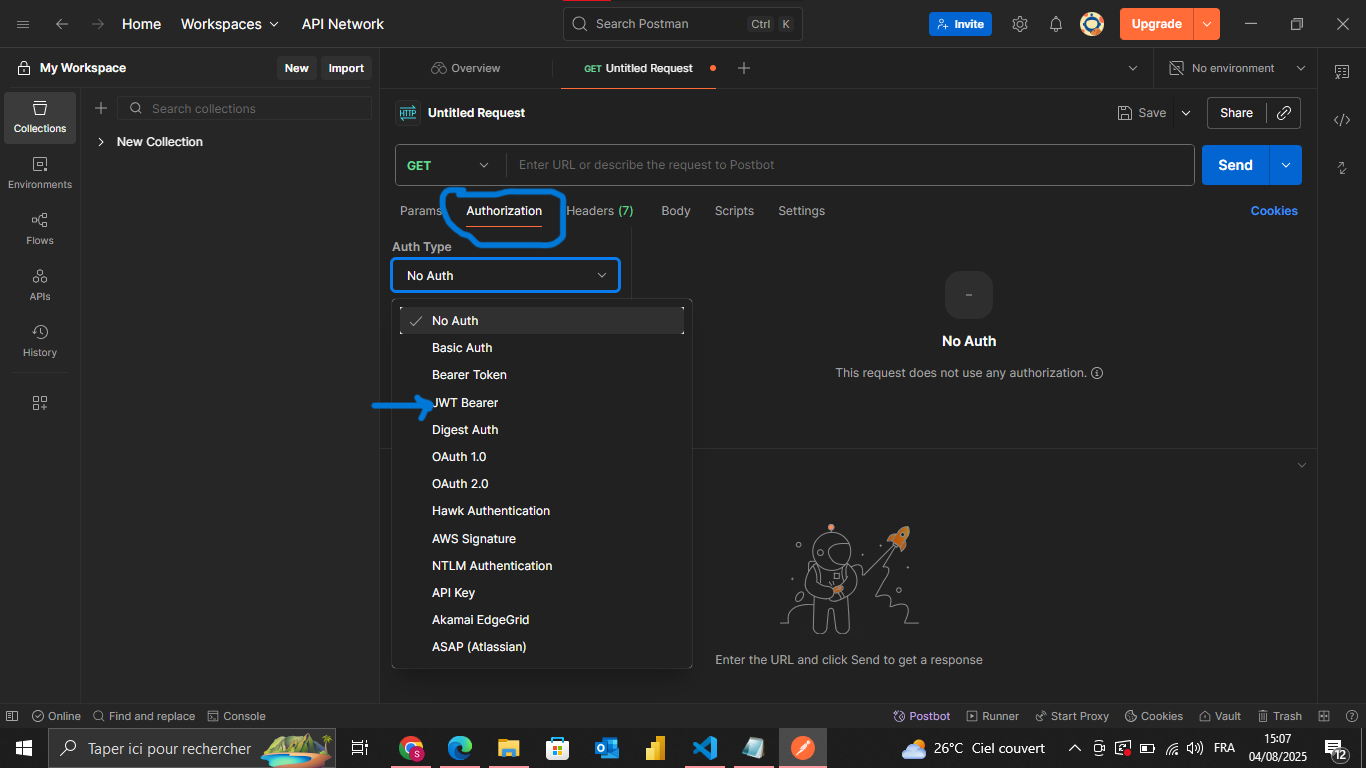Go forward with the right arrow

tap(97, 24)
